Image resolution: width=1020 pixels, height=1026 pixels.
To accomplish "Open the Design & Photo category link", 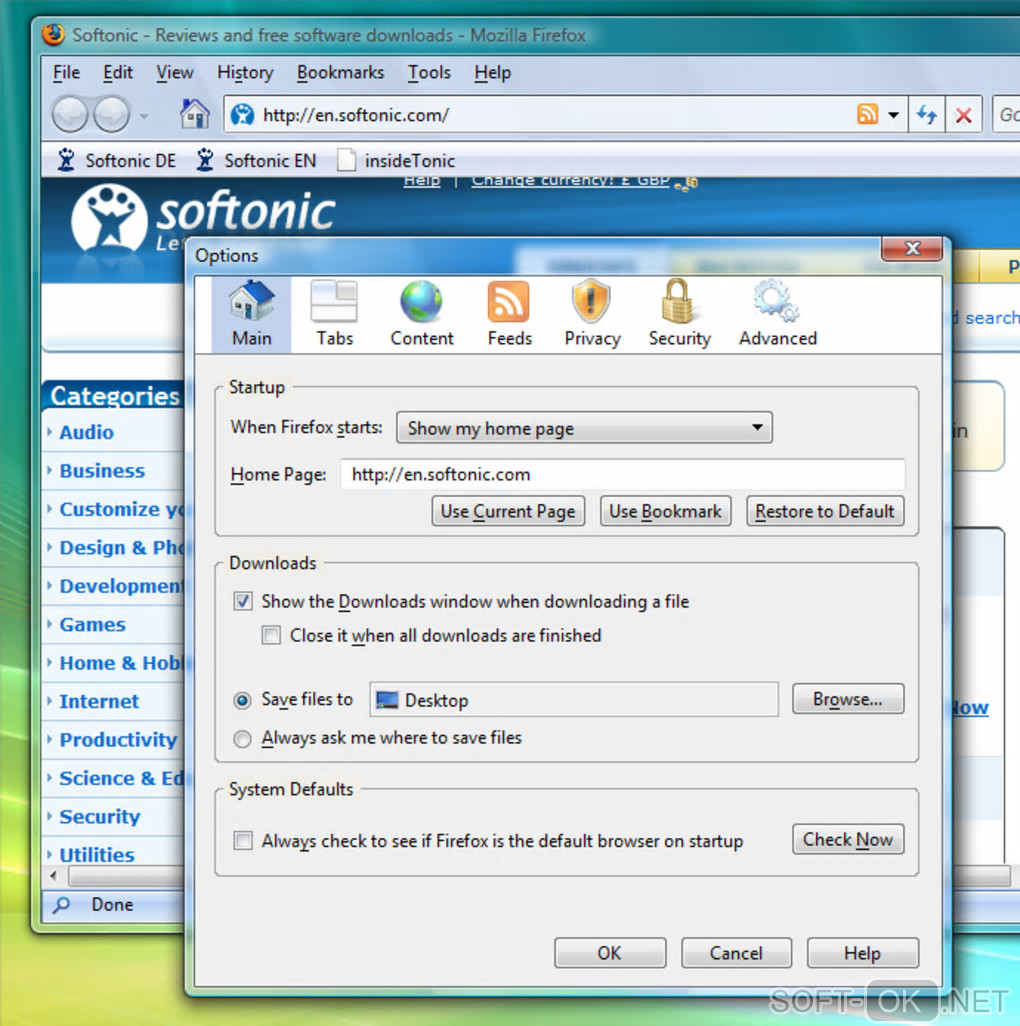I will [x=122, y=548].
